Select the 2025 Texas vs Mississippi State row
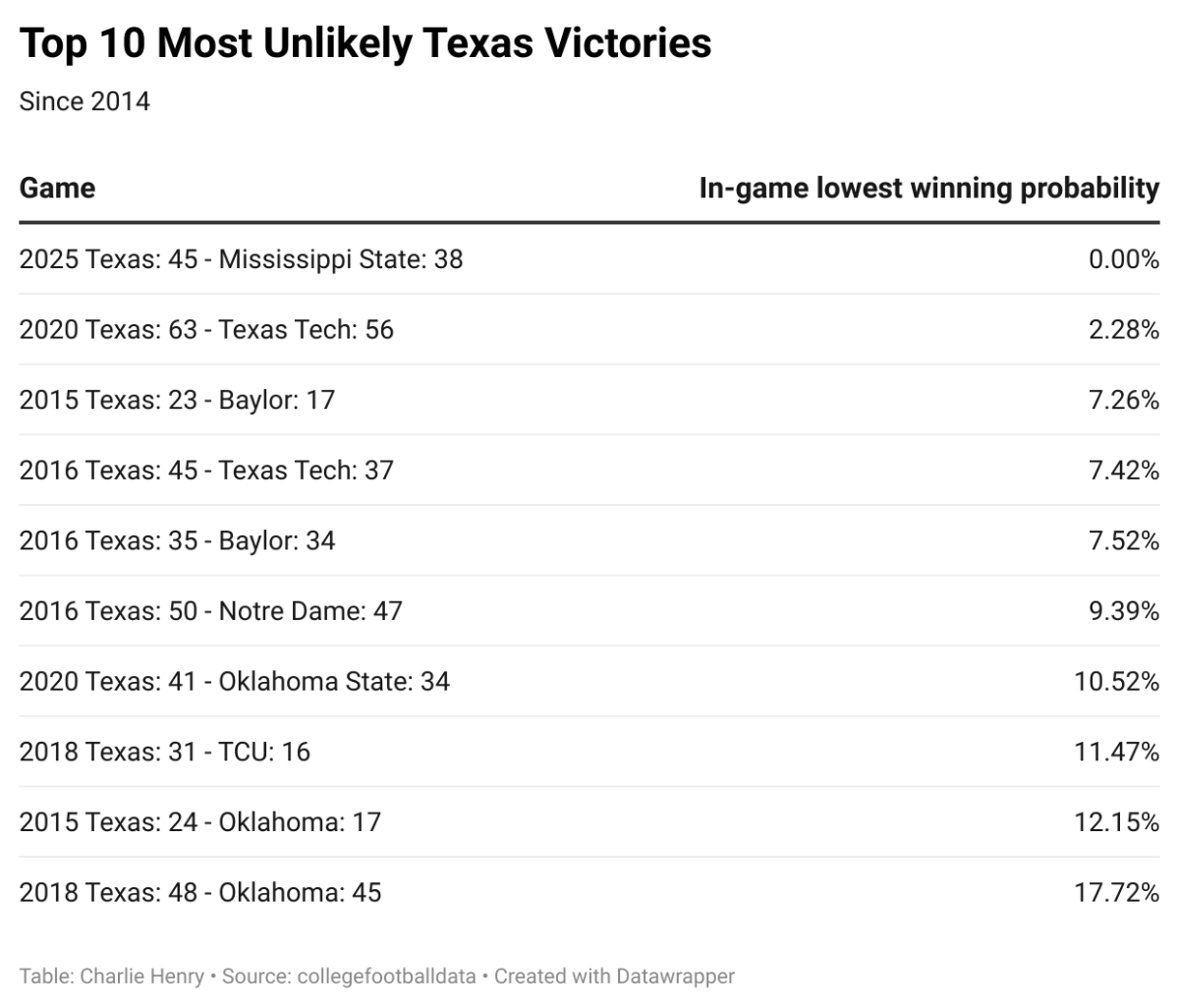Viewport: 1179px width, 1008px height. 241,259
